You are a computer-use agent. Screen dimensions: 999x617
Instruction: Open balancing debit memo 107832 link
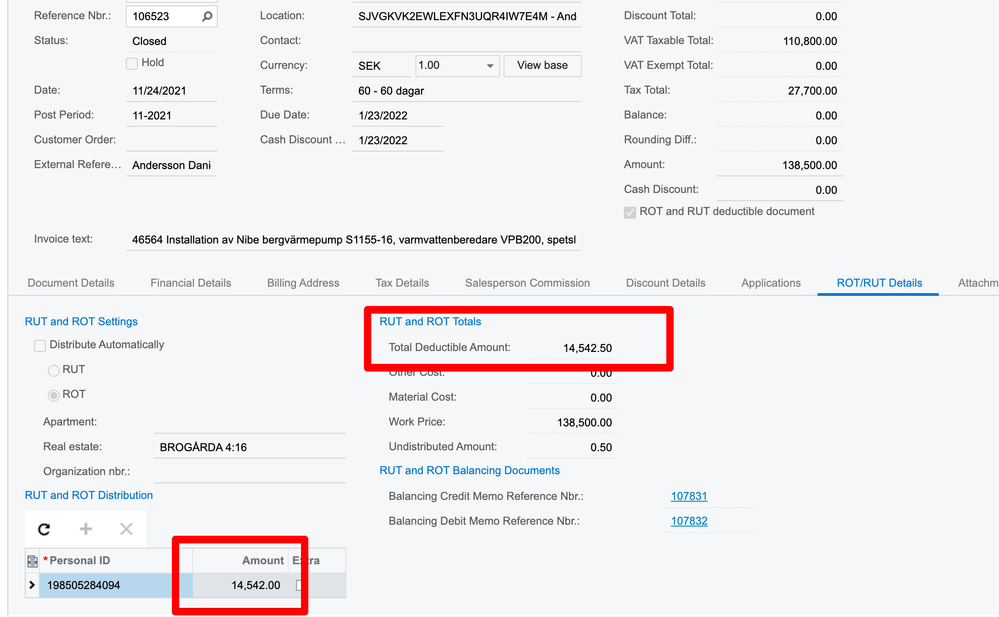point(689,521)
